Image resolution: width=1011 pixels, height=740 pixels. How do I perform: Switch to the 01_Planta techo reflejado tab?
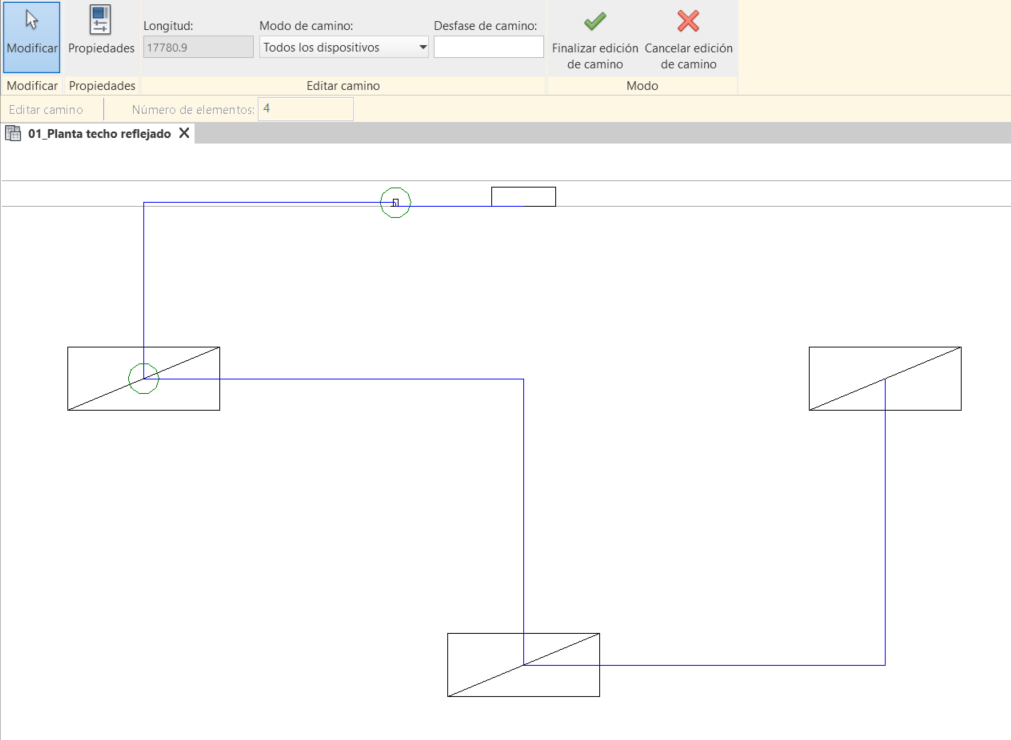99,133
